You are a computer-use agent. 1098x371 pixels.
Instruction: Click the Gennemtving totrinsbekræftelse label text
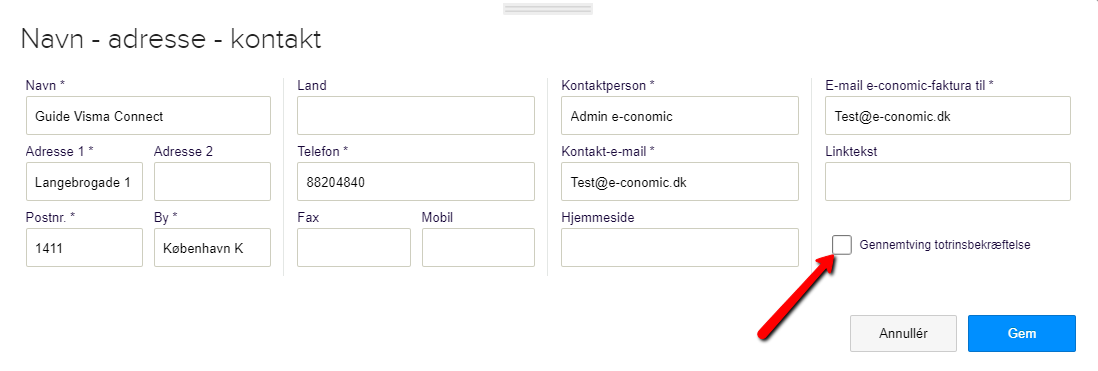[945, 245]
